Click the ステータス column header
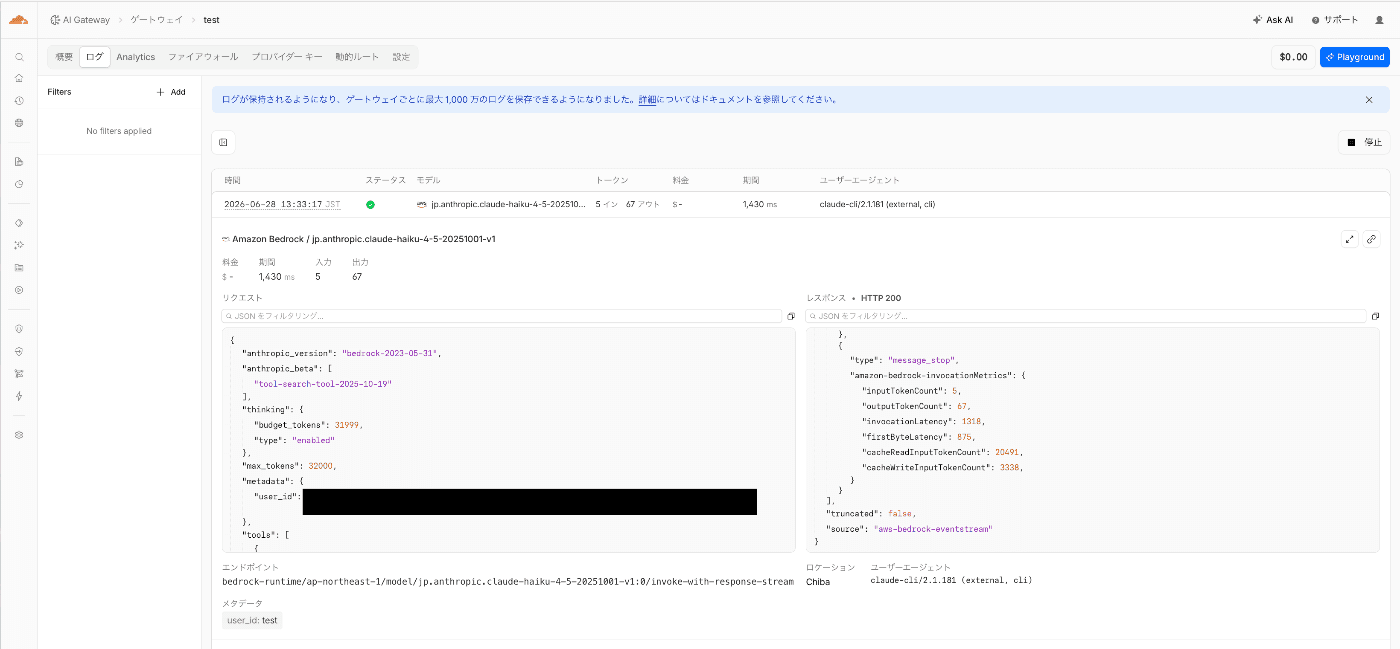 coord(385,180)
